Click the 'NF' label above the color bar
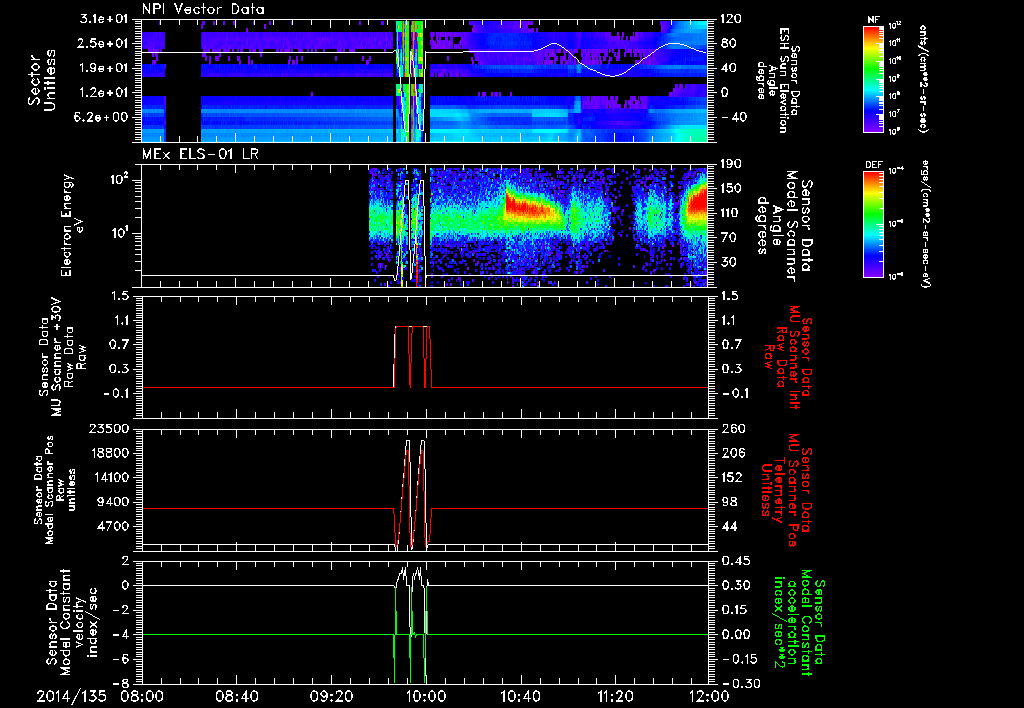This screenshot has height=708, width=1024. click(873, 20)
